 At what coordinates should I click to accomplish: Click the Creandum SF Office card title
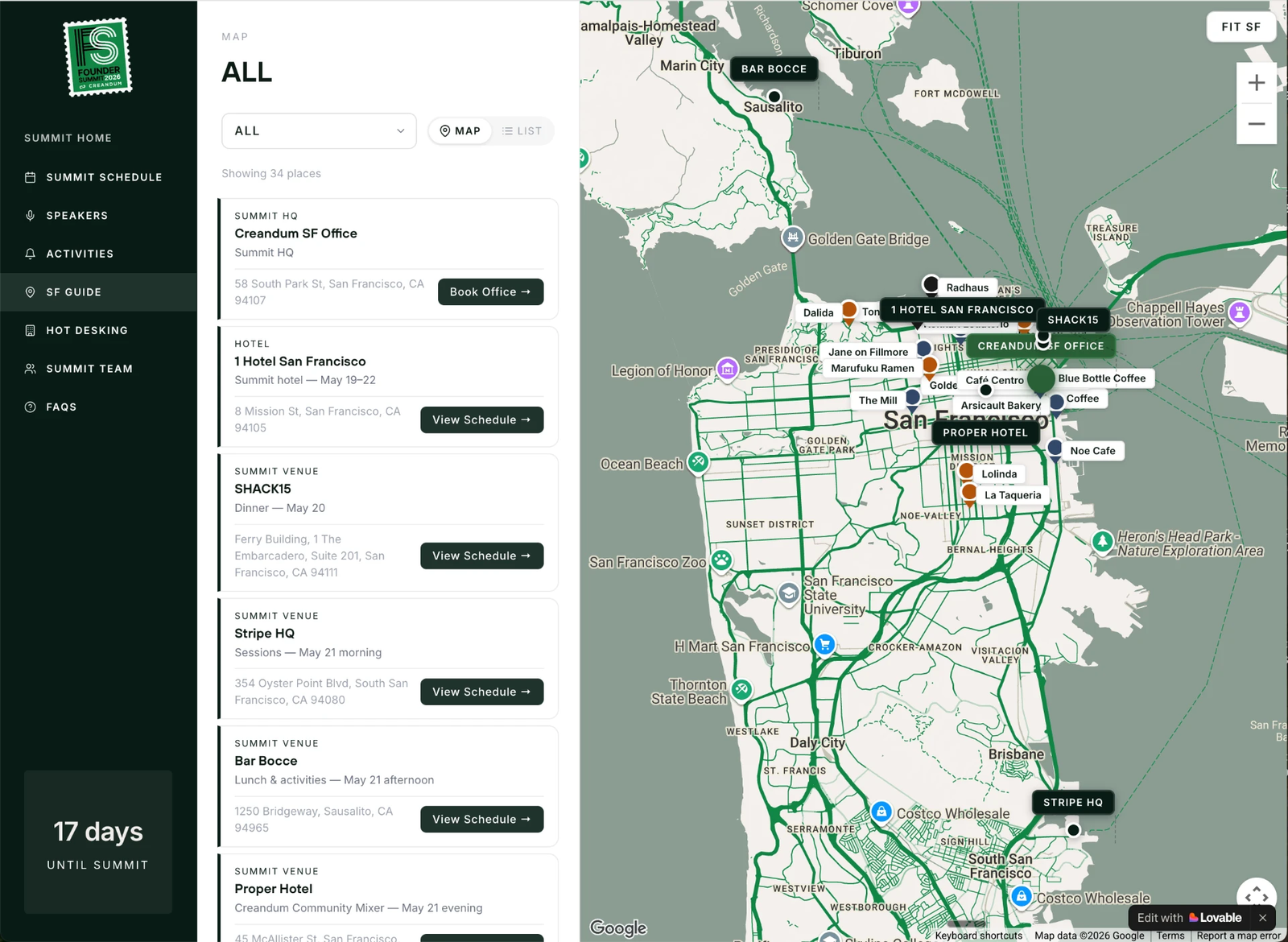pos(295,233)
